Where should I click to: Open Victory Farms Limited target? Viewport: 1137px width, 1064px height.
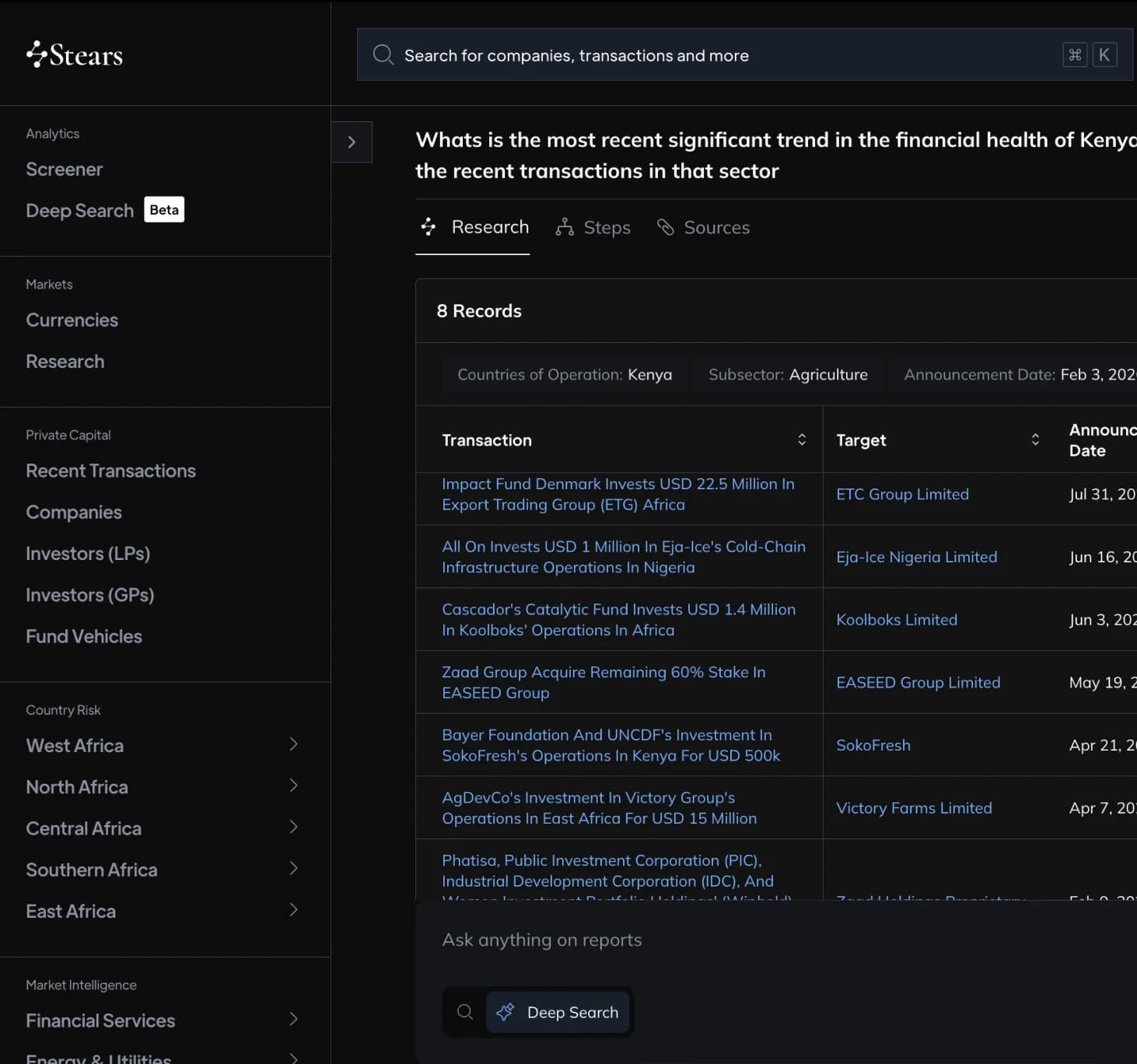click(x=914, y=808)
